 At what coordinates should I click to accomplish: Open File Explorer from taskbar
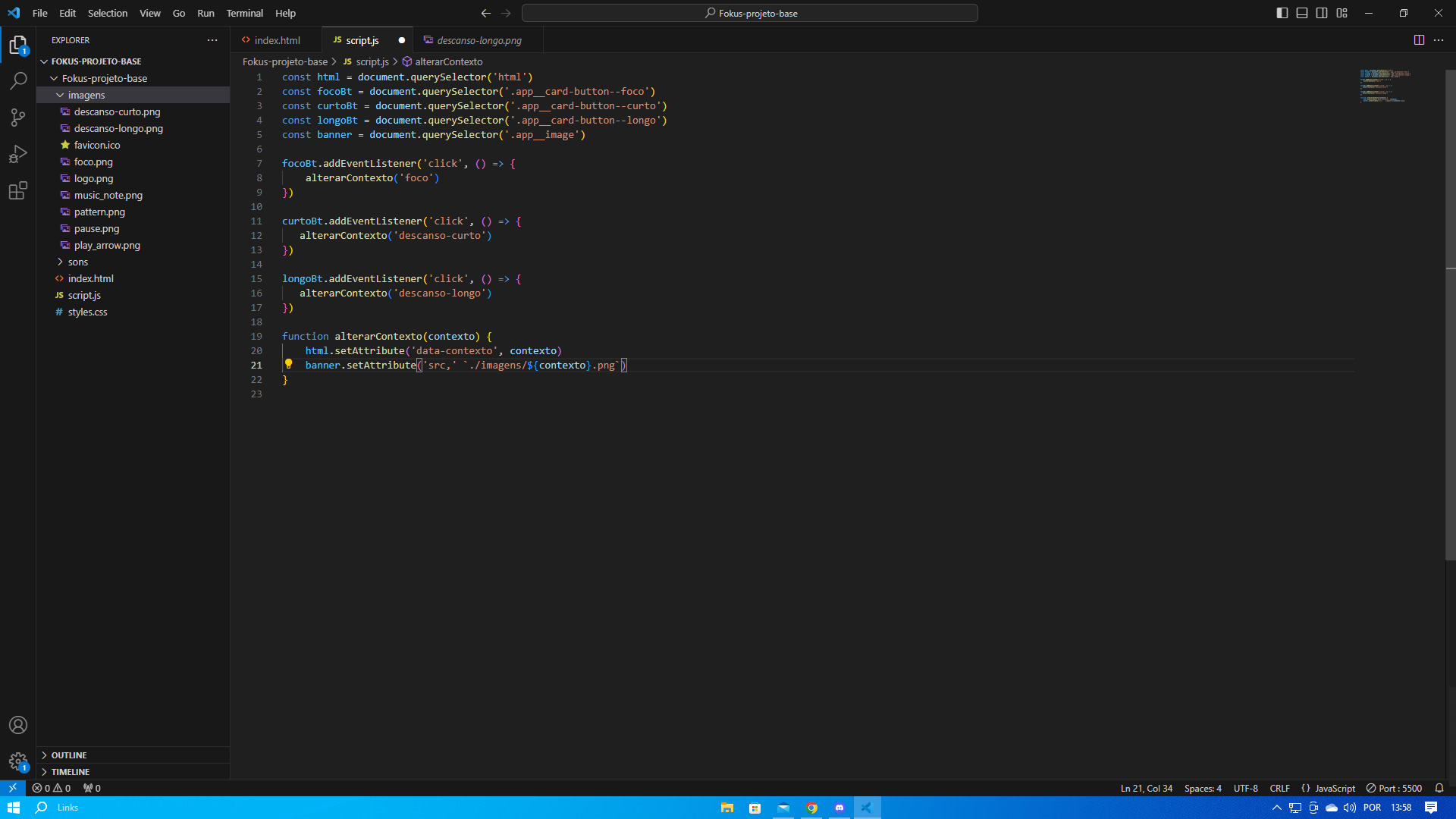(727, 808)
